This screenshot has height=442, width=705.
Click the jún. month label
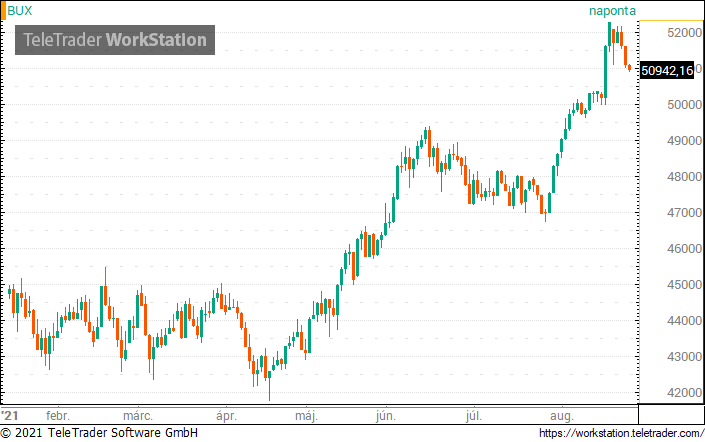(x=386, y=416)
